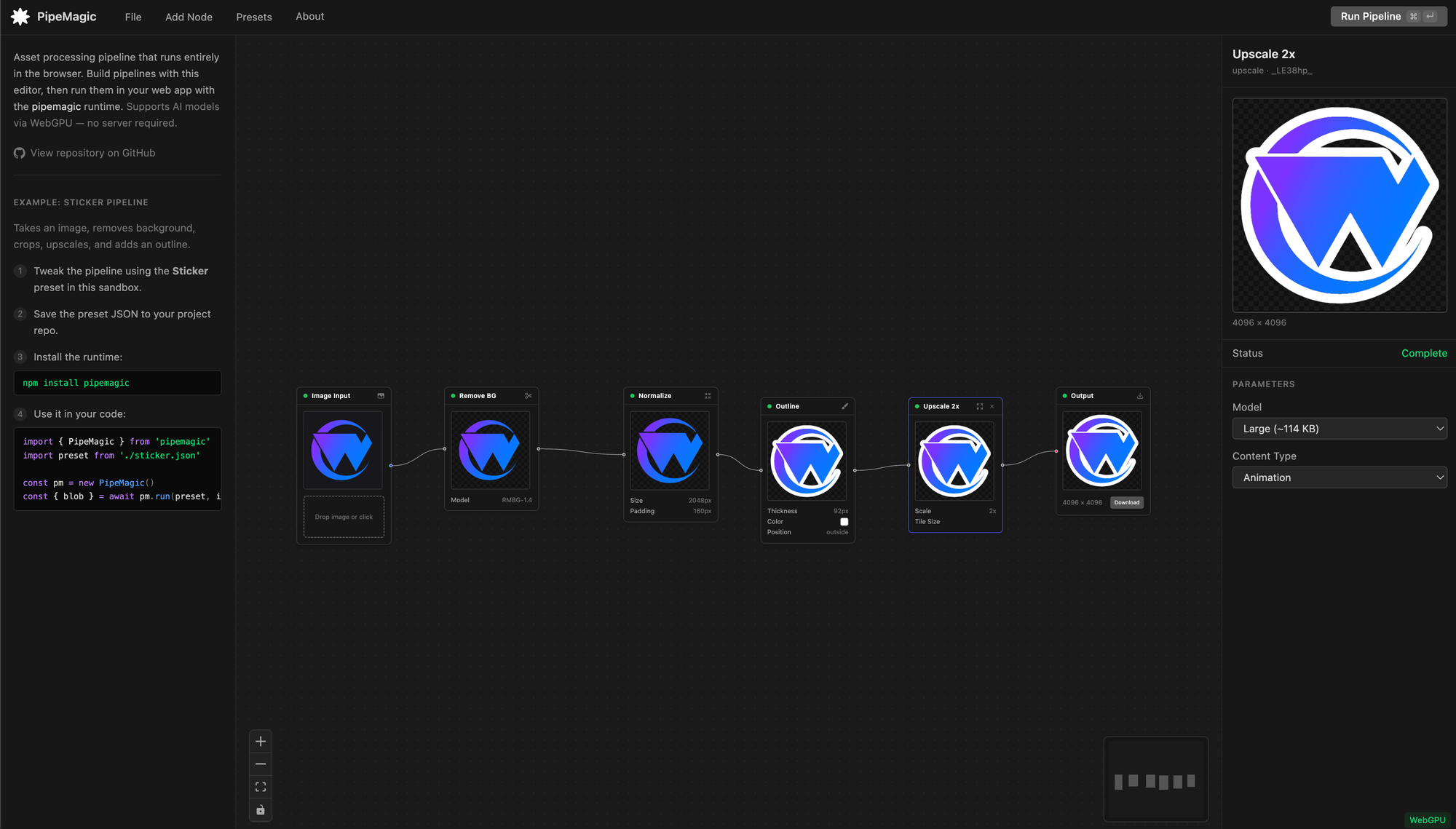
Task: Click the Remove BG scissors icon
Action: (529, 396)
